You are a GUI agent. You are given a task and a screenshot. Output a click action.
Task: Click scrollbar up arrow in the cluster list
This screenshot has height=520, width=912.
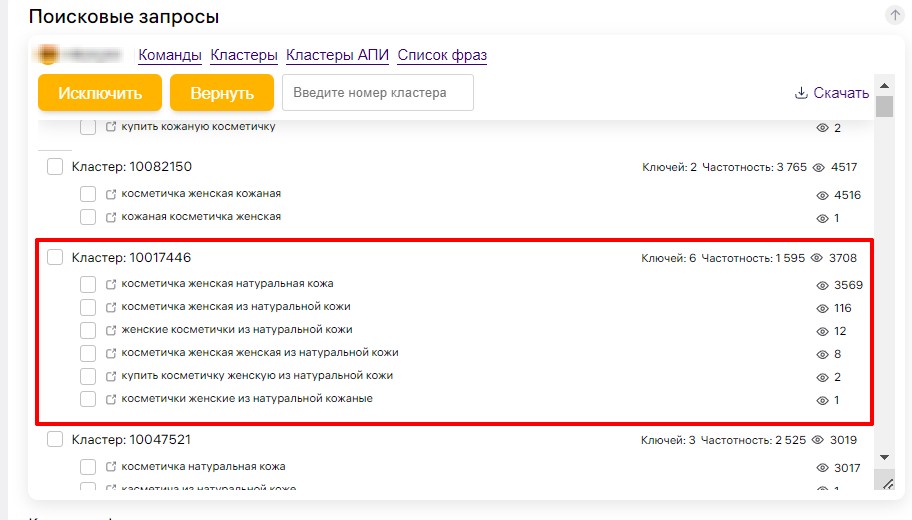[x=883, y=82]
